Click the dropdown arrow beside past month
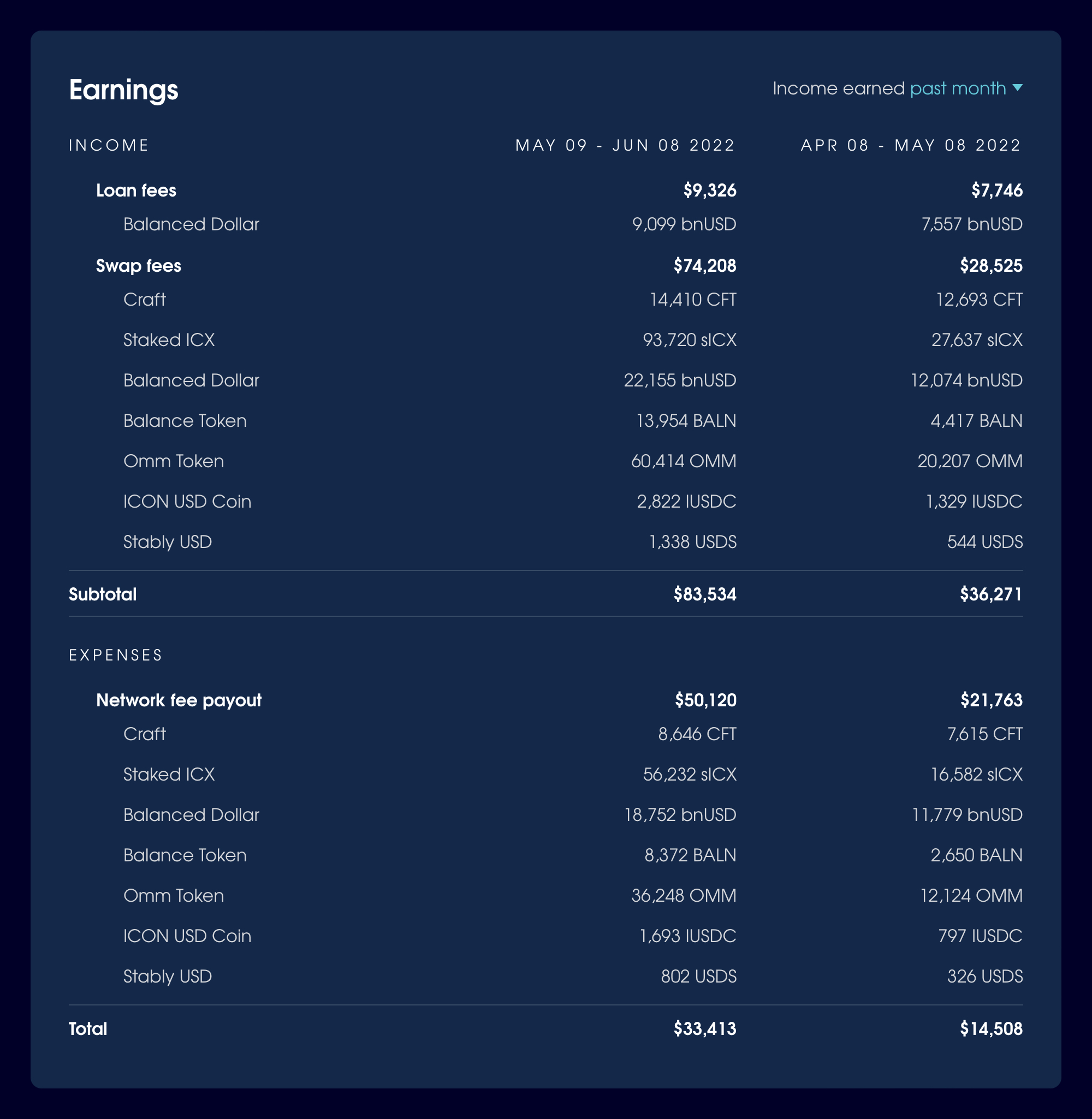Viewport: 1092px width, 1119px height. click(1017, 88)
